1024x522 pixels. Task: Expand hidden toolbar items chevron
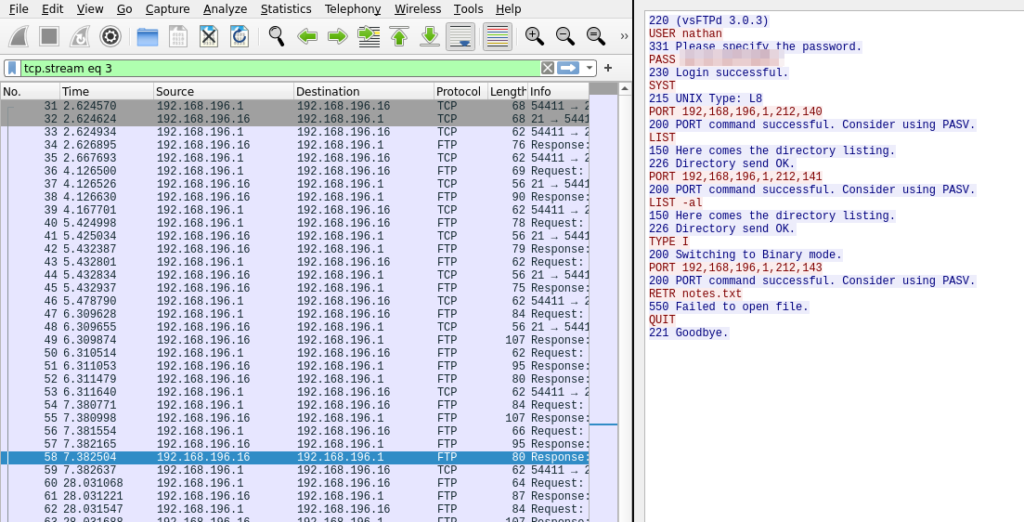(624, 37)
